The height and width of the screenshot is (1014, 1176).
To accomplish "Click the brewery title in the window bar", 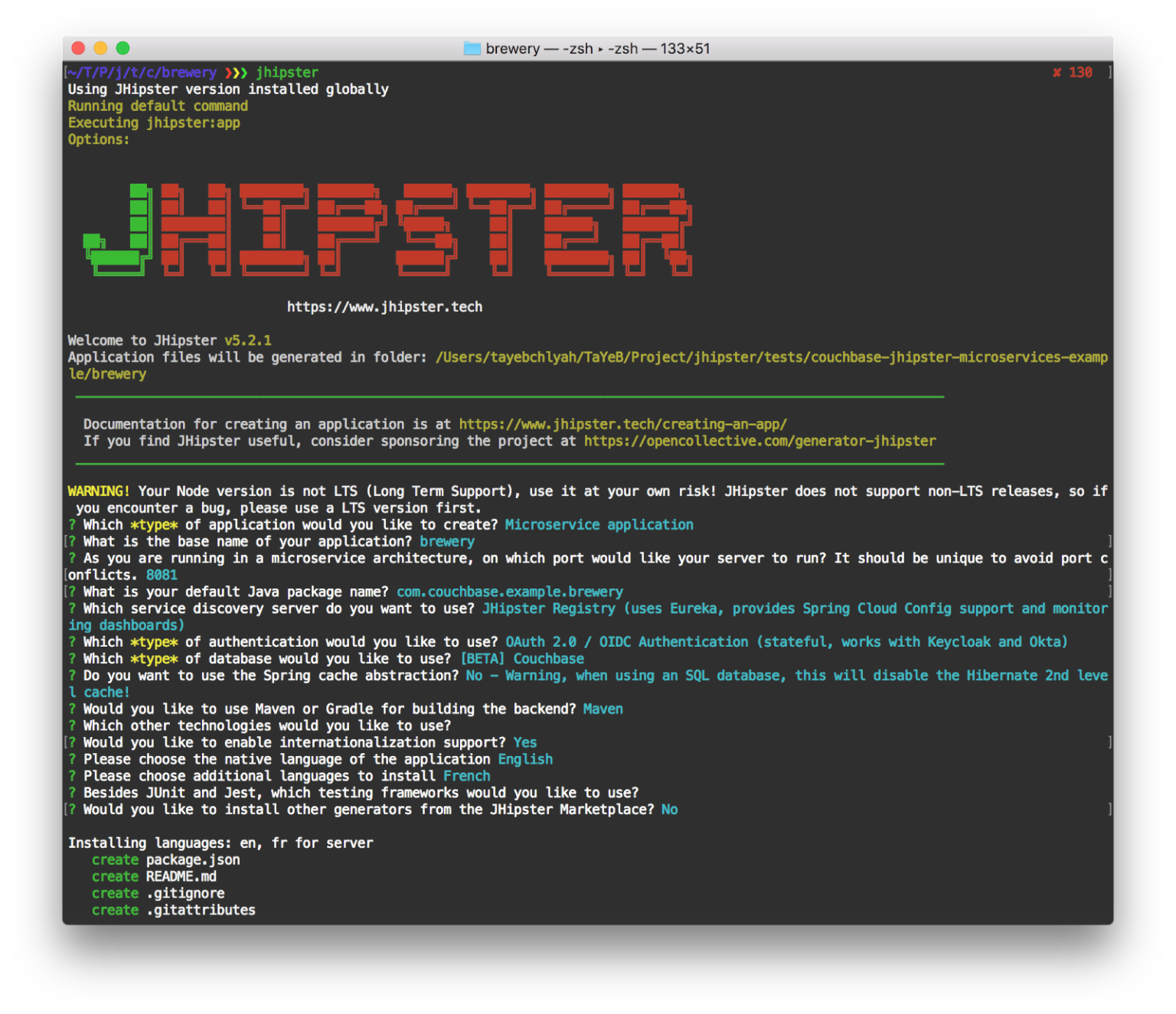I will coord(513,48).
